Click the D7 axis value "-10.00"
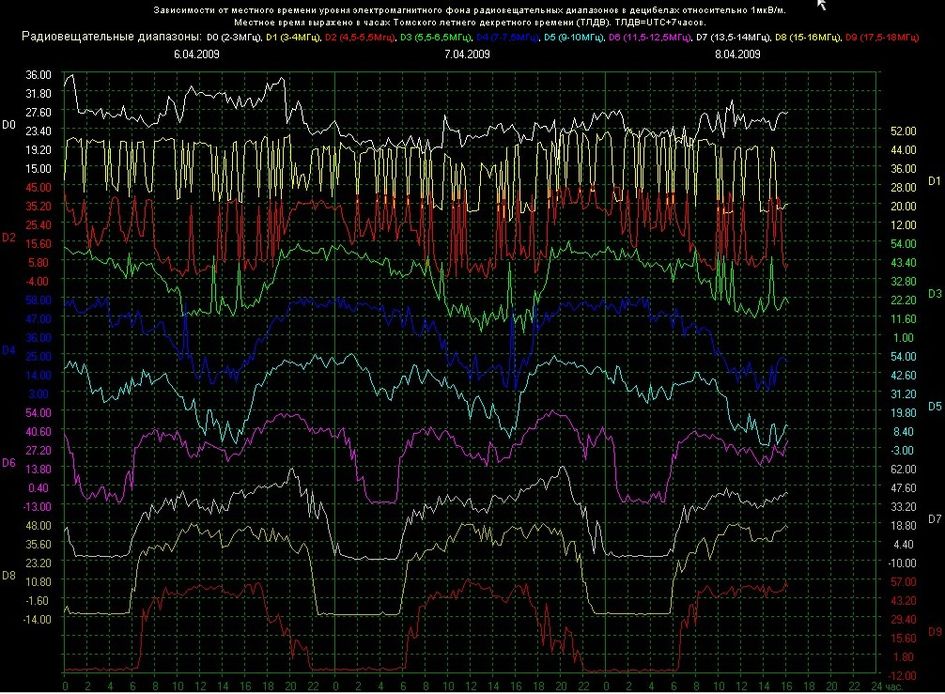This screenshot has height=694, width=945. [x=902, y=563]
